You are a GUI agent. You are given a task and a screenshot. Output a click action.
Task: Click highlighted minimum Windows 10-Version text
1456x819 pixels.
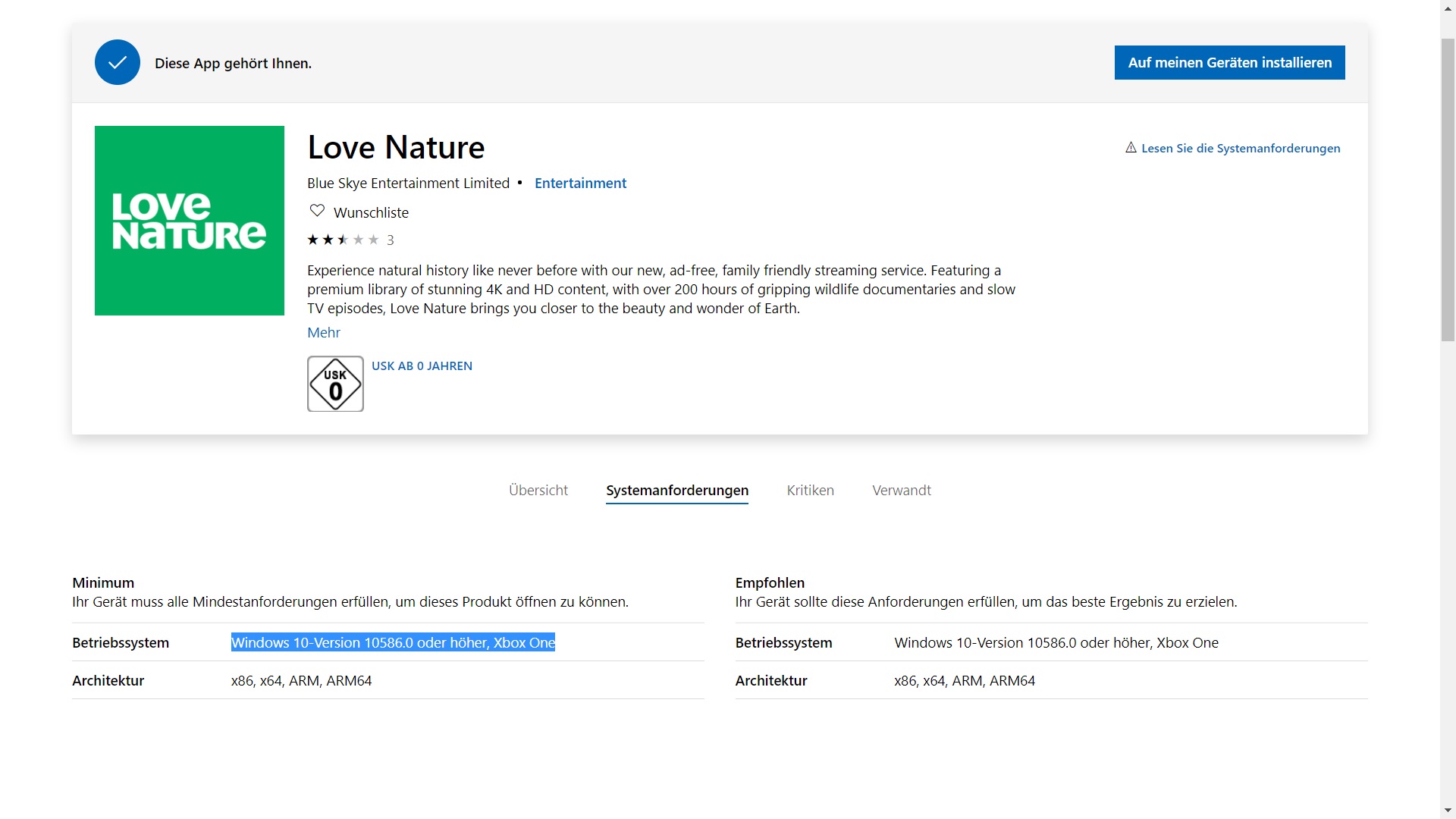point(393,642)
